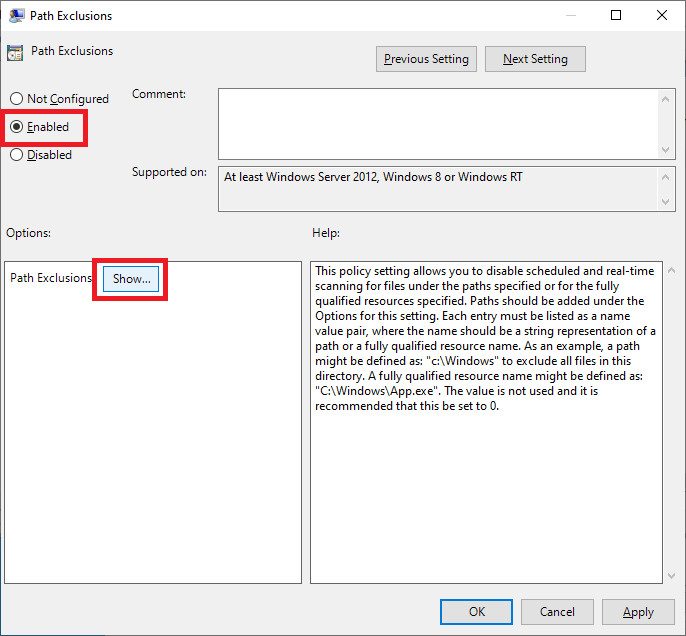Click inside the Comment text field
The height and width of the screenshot is (636, 686).
(437, 122)
